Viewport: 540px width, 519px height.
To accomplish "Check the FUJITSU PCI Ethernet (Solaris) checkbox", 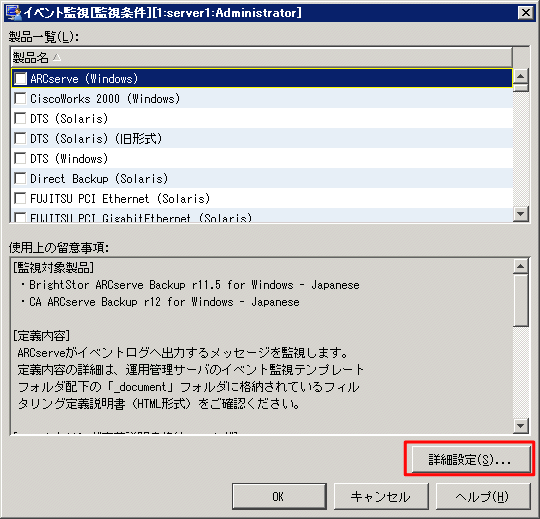I will click(20, 198).
